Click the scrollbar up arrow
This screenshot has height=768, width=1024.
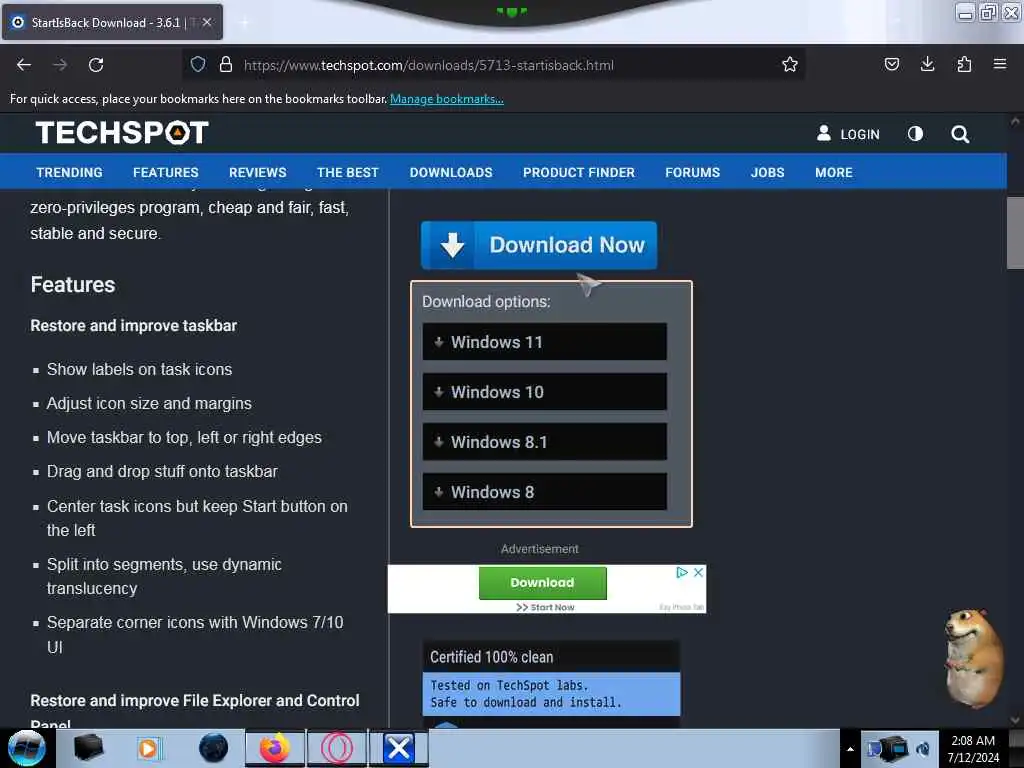(1015, 121)
